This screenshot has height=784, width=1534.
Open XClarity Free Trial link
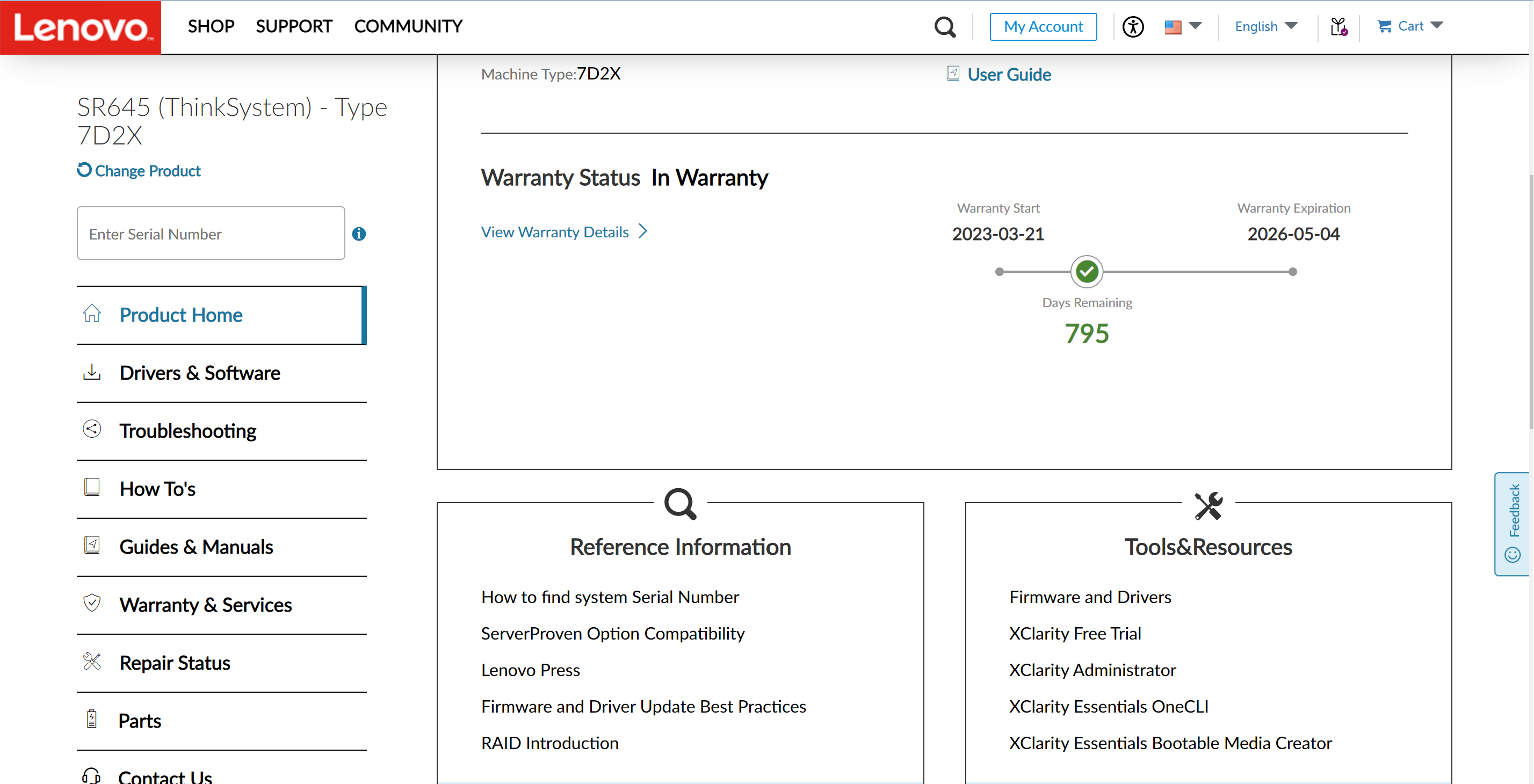tap(1075, 634)
